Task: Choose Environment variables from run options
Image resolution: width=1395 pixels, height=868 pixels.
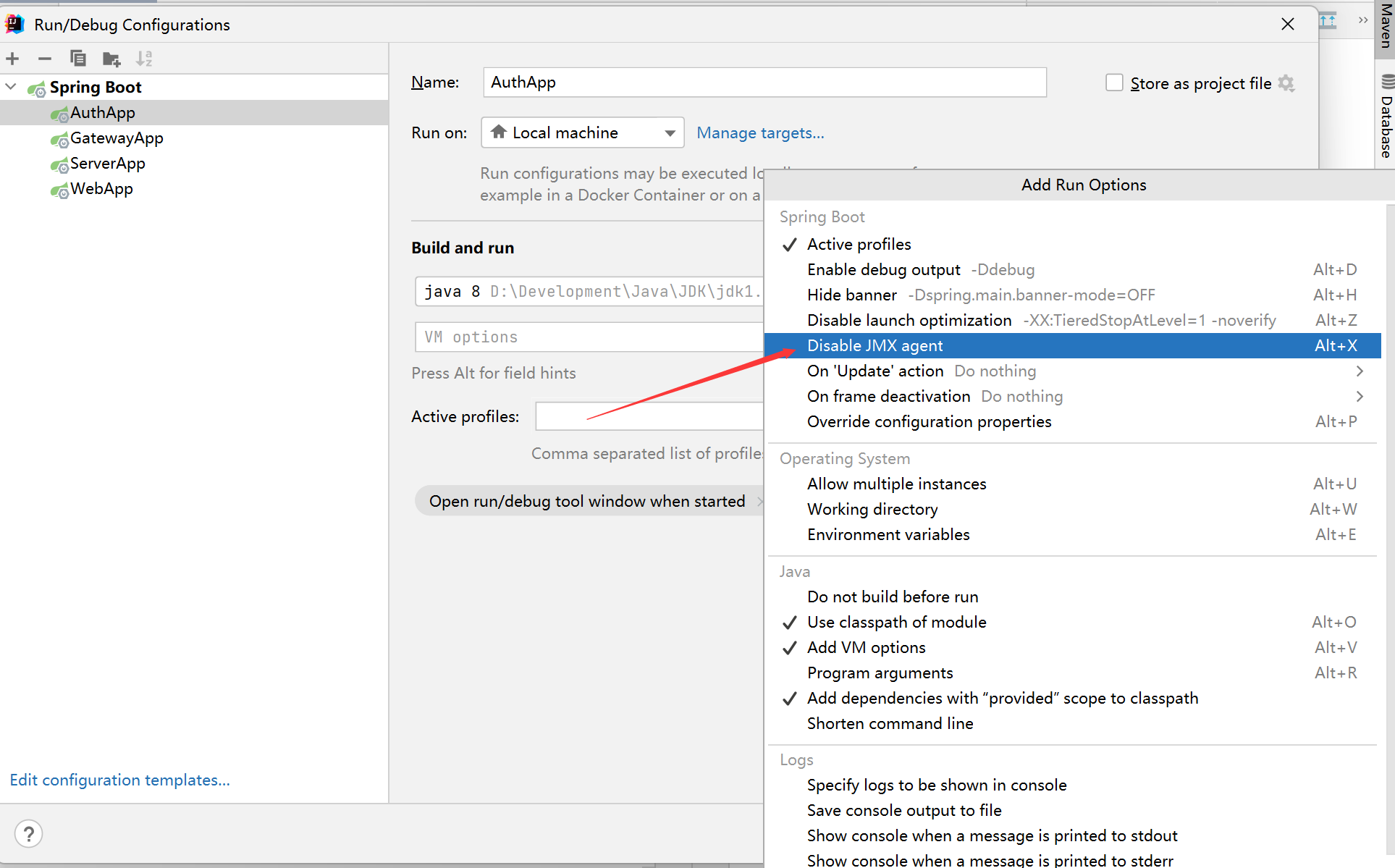Action: click(x=888, y=535)
